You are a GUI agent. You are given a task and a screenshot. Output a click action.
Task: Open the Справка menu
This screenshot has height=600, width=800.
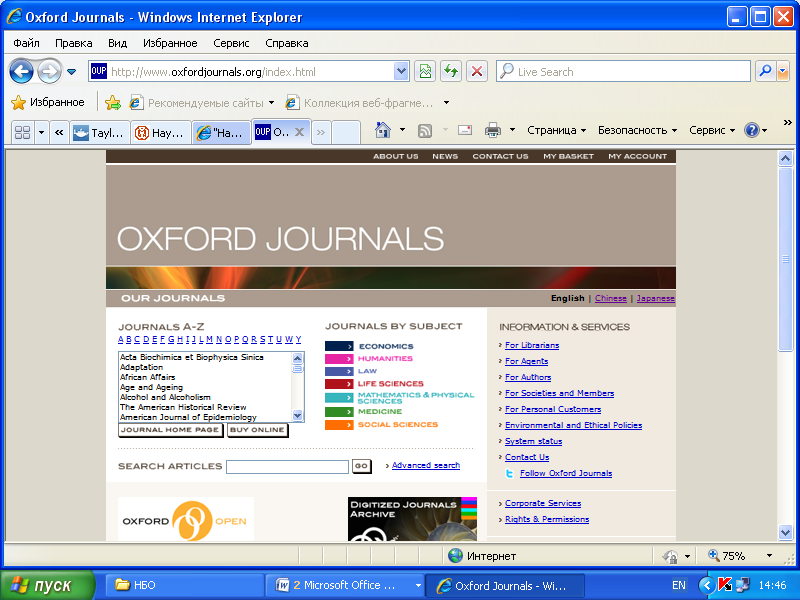pyautogui.click(x=287, y=43)
